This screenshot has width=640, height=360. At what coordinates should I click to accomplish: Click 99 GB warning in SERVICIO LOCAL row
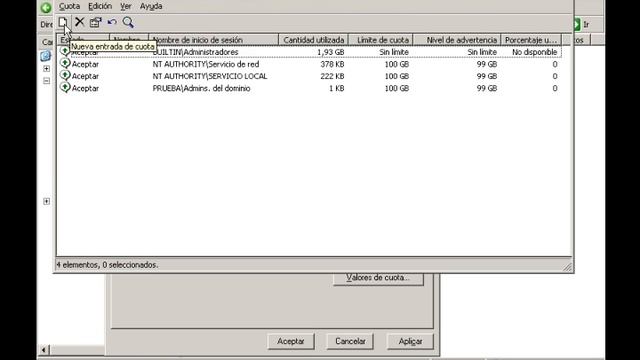coord(487,76)
